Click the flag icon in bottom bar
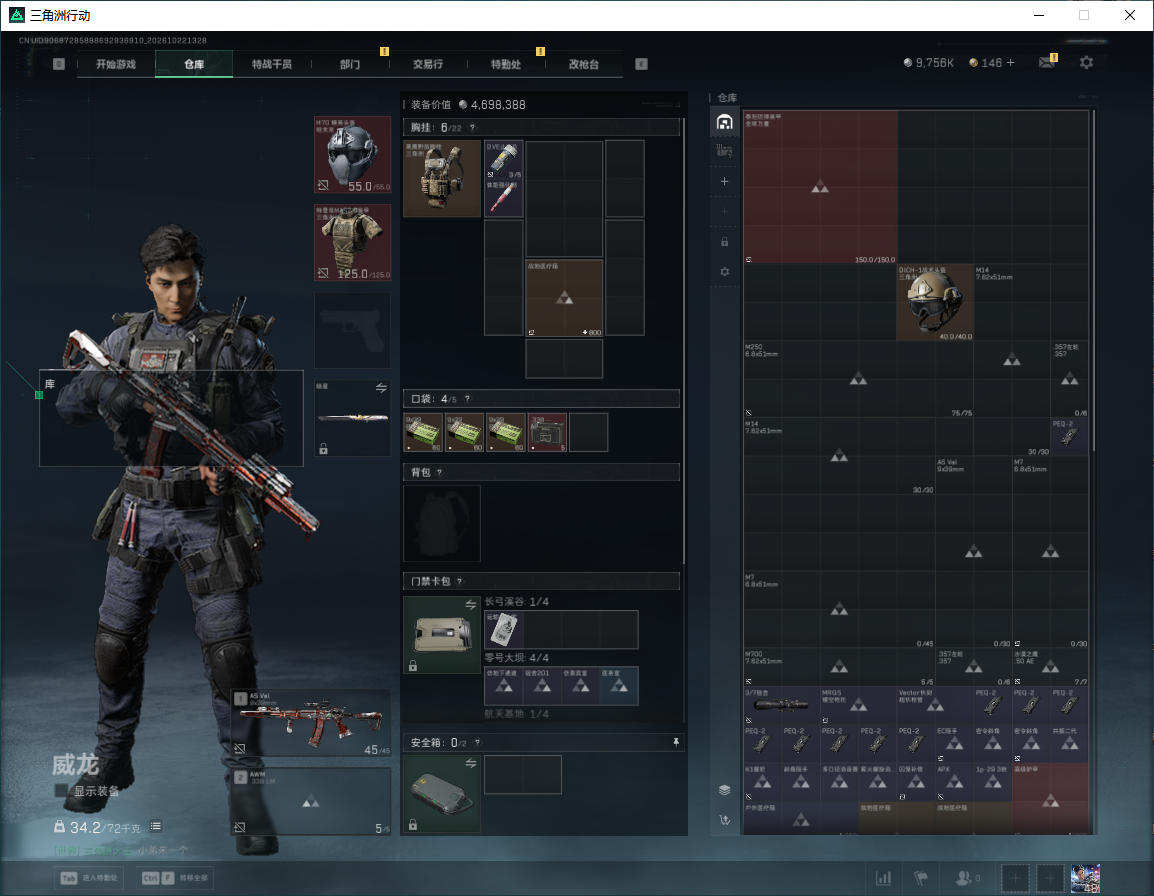This screenshot has width=1154, height=896. click(921, 878)
